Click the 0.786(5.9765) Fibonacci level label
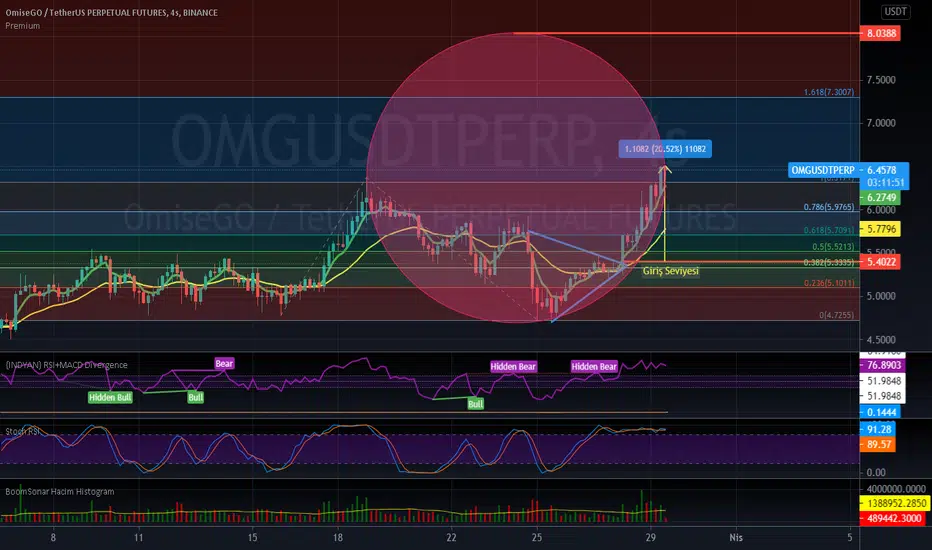Screen dimensions: 932x550 pos(829,207)
